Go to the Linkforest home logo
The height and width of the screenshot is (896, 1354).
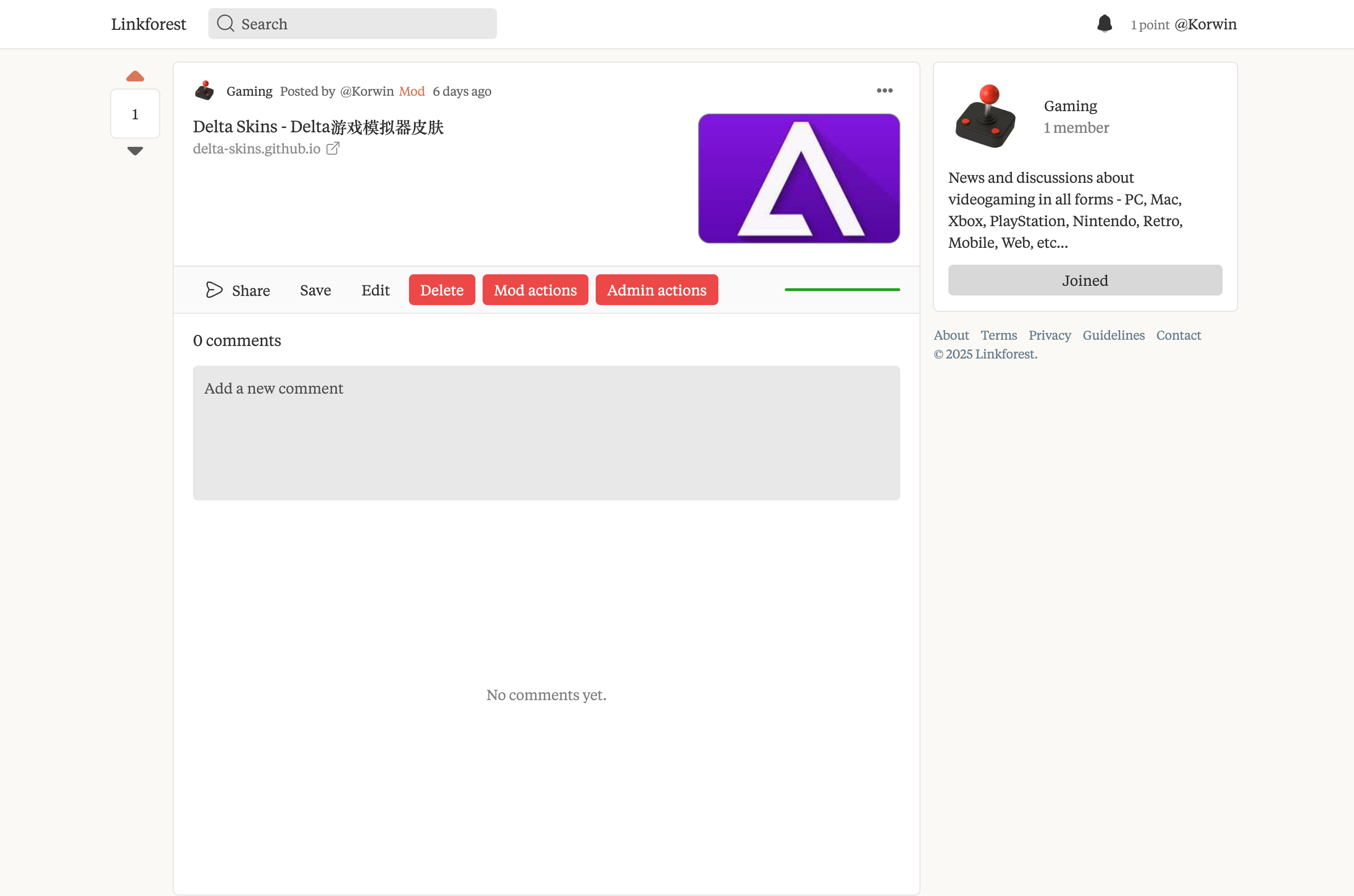(x=149, y=24)
